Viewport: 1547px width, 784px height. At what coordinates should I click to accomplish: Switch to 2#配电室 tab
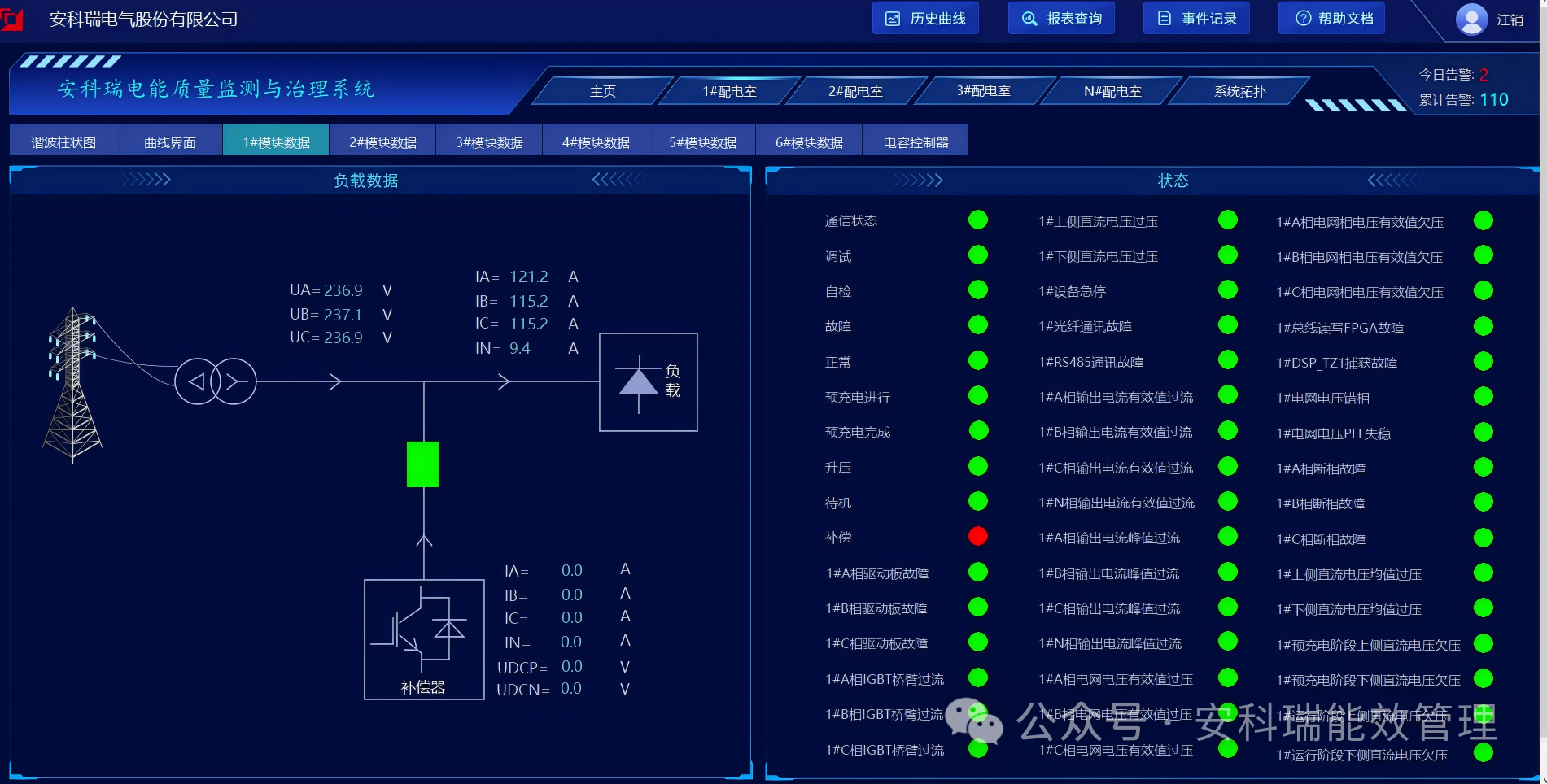click(856, 91)
